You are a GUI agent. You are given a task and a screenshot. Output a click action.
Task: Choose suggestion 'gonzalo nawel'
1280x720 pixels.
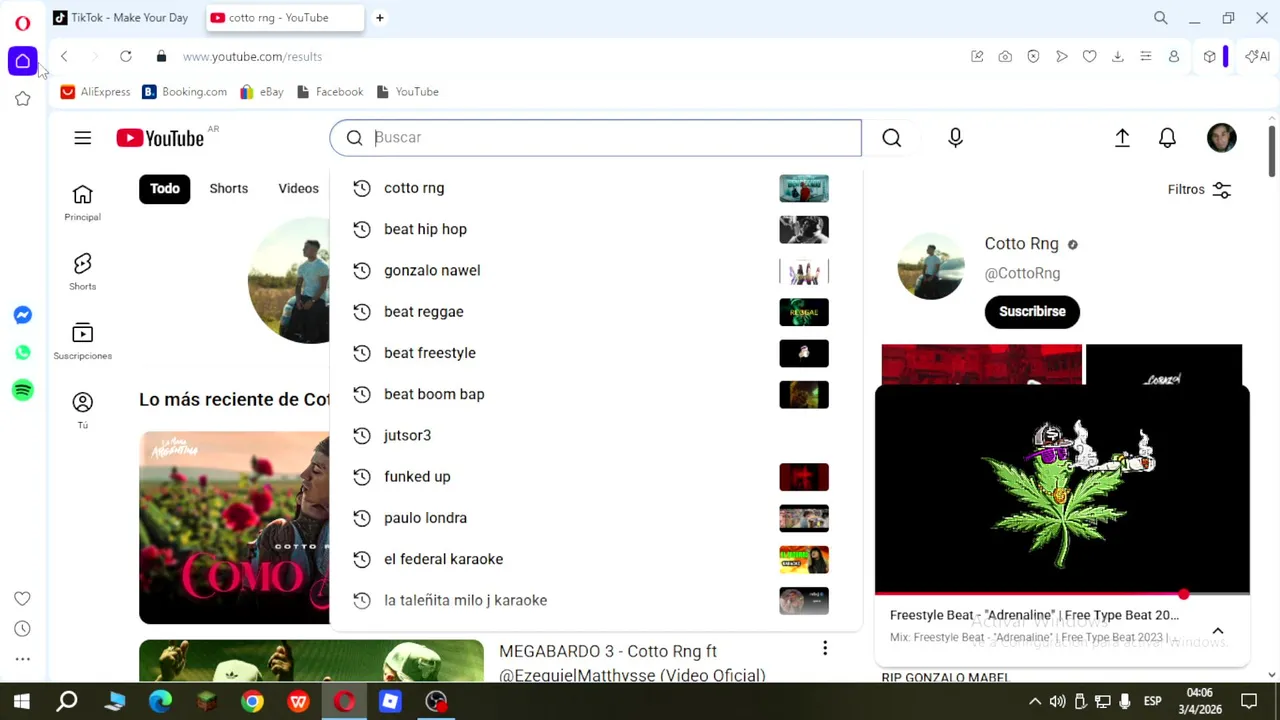point(595,271)
